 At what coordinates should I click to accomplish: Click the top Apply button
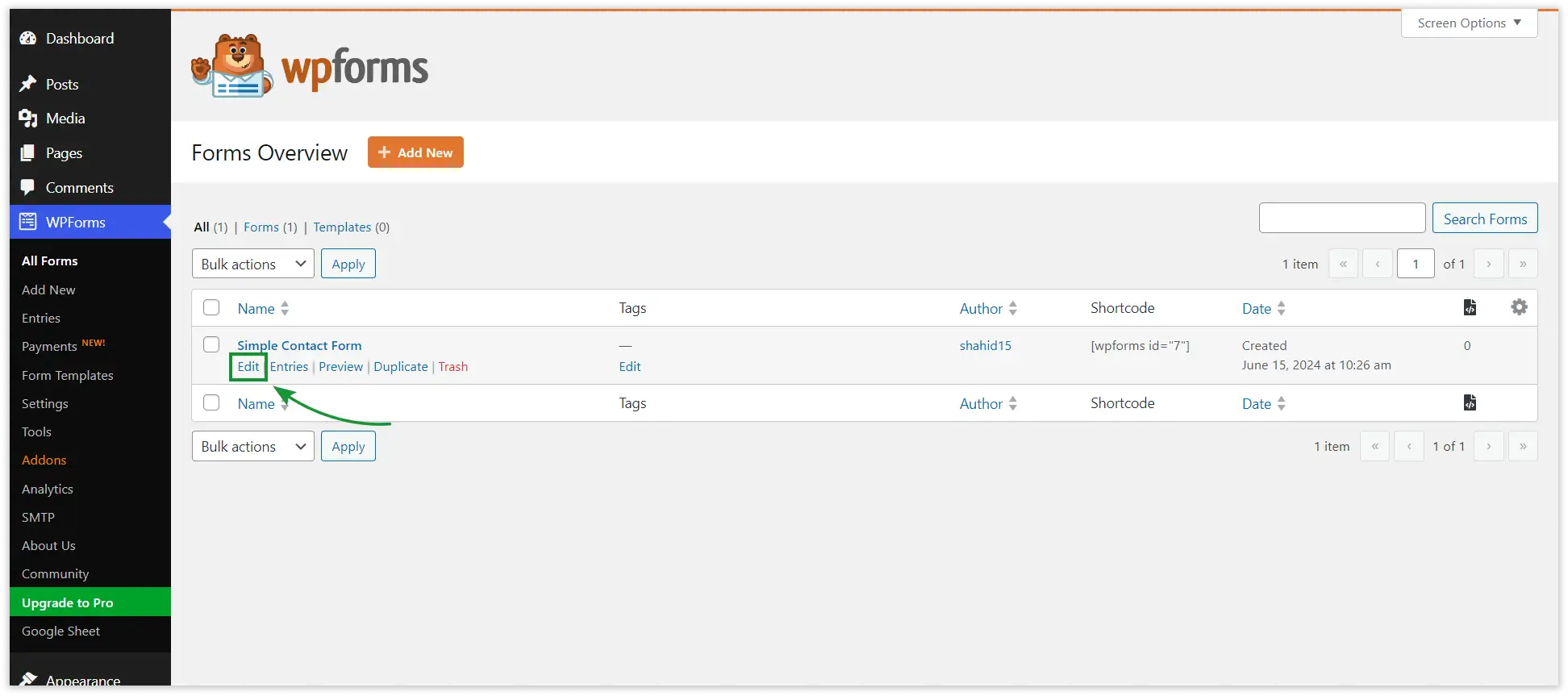click(348, 264)
